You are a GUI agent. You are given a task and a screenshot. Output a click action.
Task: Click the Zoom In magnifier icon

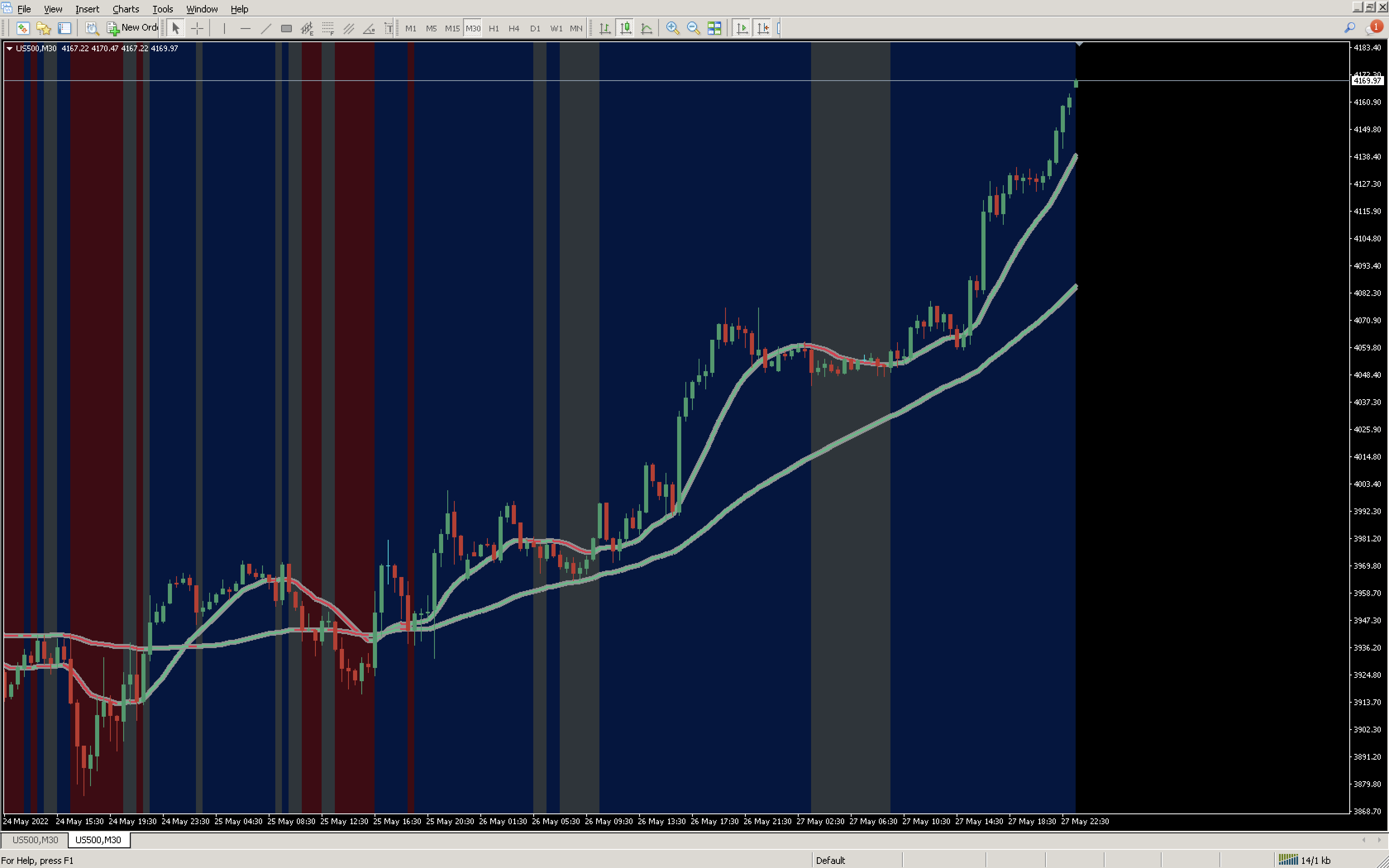pos(672,28)
